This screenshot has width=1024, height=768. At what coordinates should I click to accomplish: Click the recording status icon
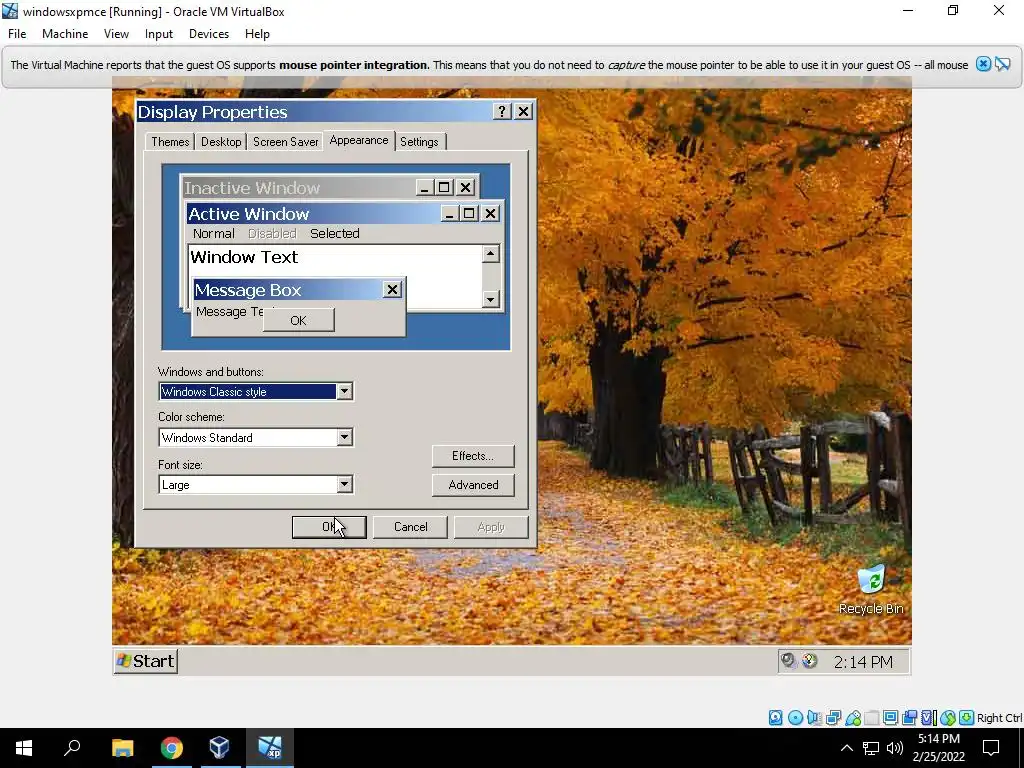[x=909, y=718]
